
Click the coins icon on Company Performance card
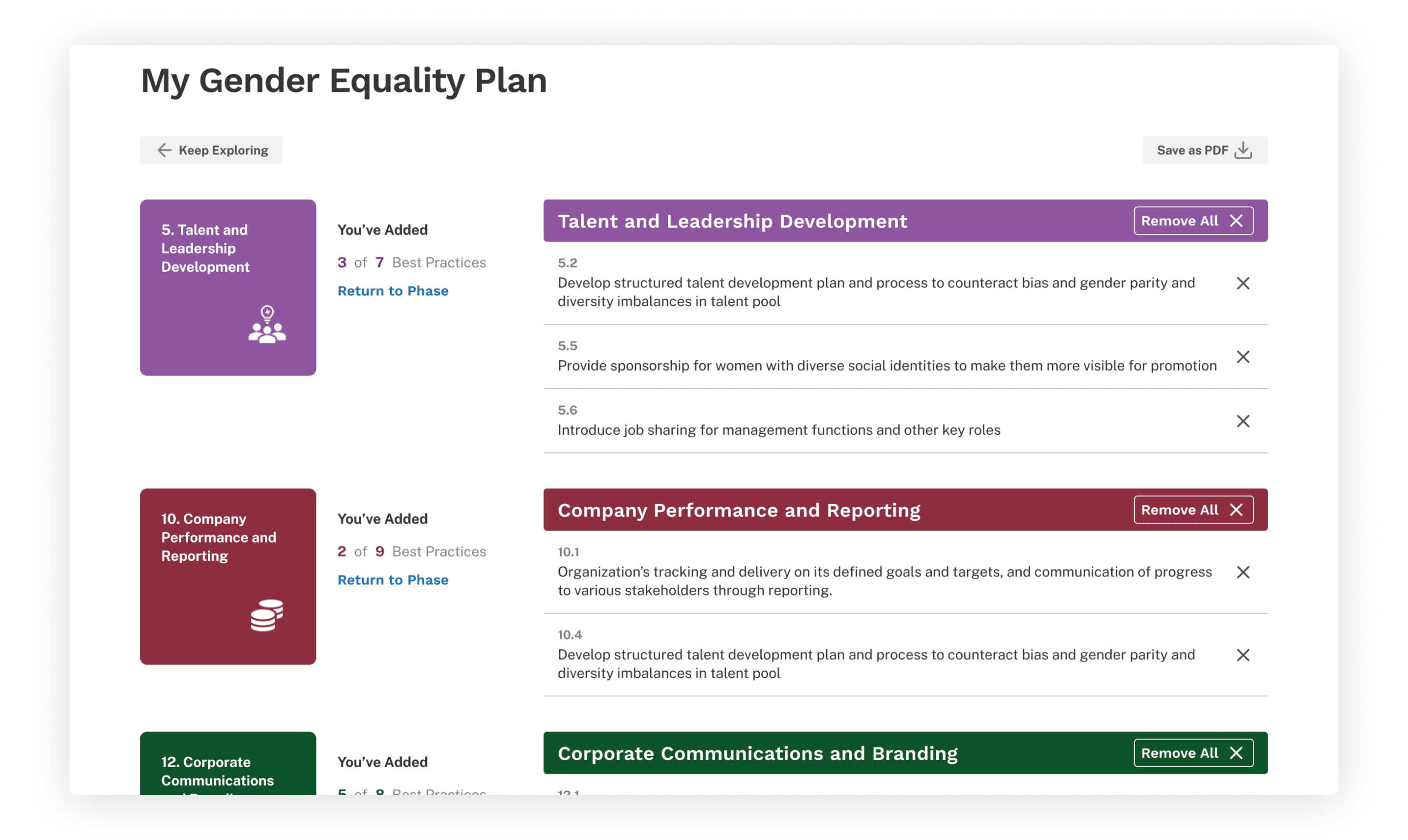[266, 615]
